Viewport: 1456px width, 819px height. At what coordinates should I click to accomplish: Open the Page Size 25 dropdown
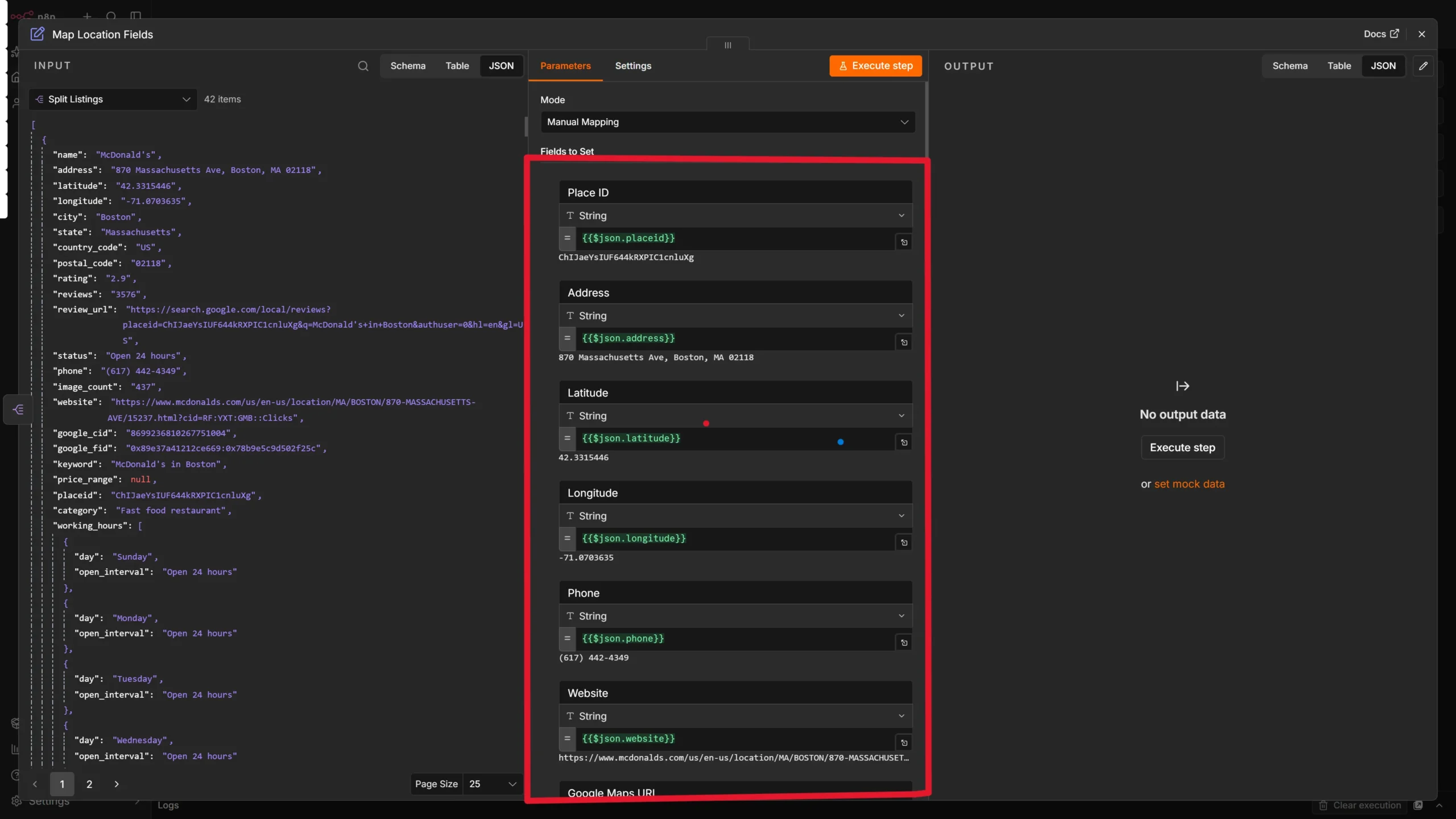click(x=493, y=784)
